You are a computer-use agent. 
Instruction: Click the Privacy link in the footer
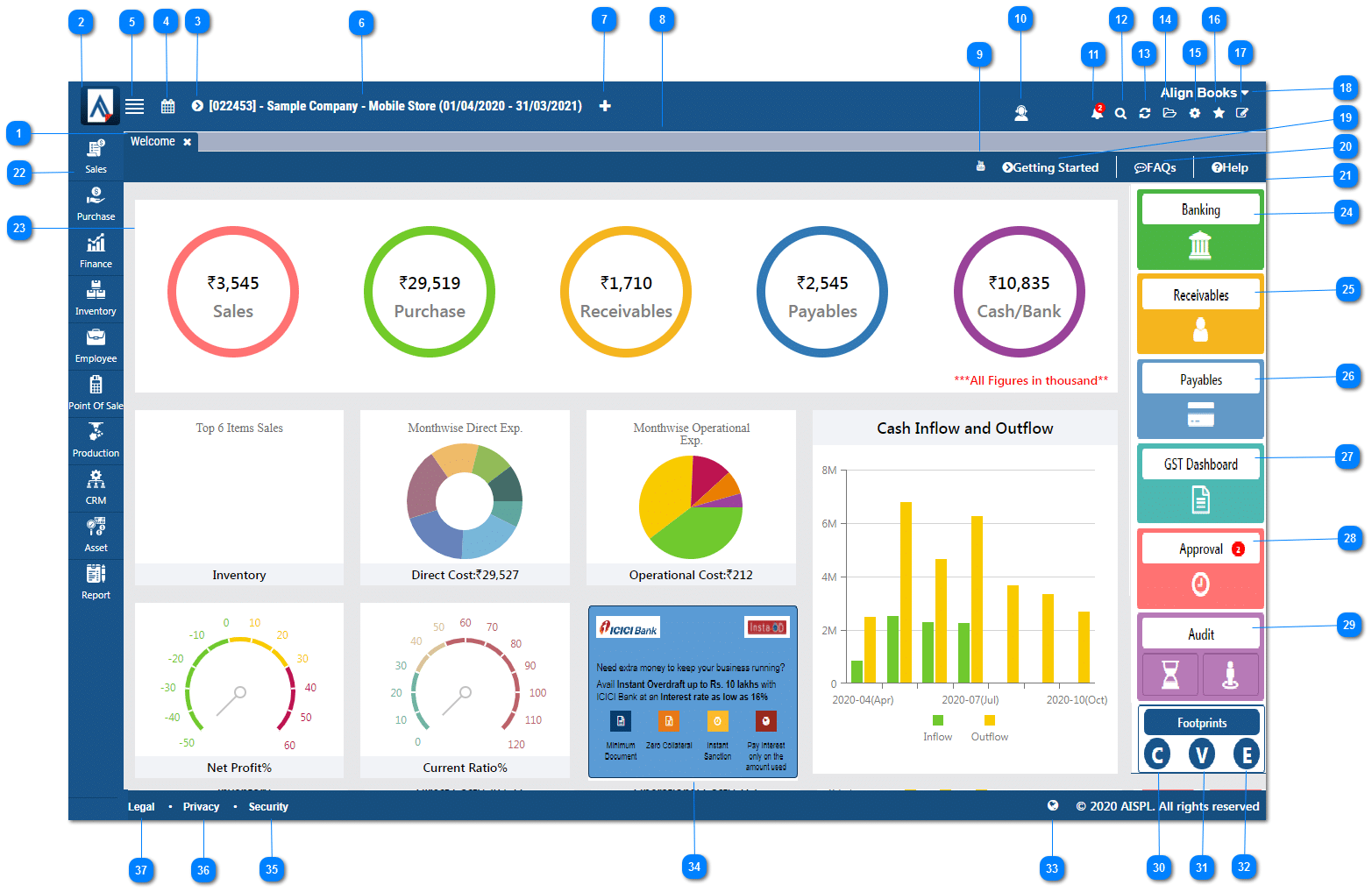coord(201,806)
